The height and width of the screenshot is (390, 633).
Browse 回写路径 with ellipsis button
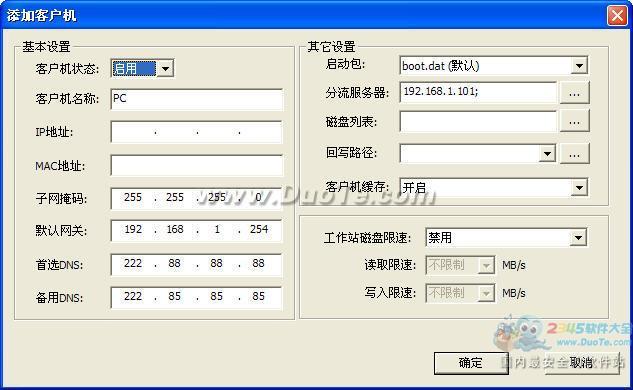(x=574, y=153)
